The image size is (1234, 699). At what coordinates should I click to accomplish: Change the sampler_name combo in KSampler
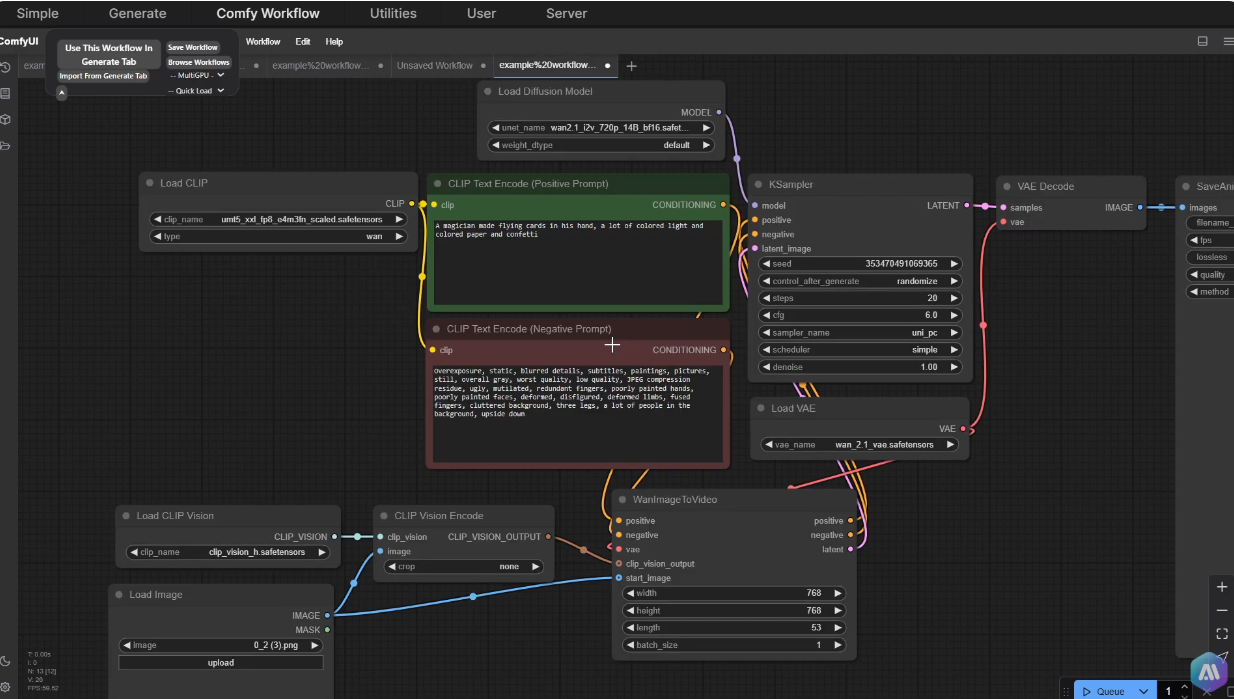861,333
